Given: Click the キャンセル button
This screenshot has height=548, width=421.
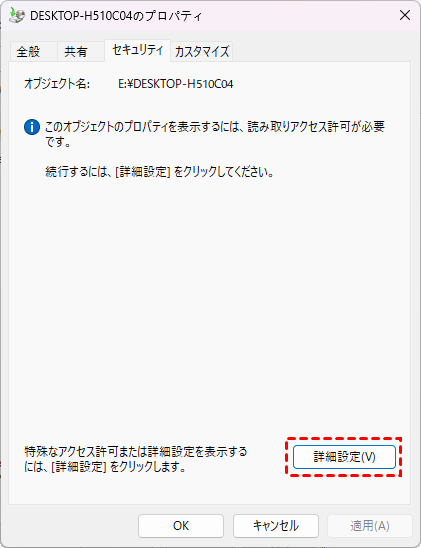Looking at the screenshot, I should pos(276,526).
